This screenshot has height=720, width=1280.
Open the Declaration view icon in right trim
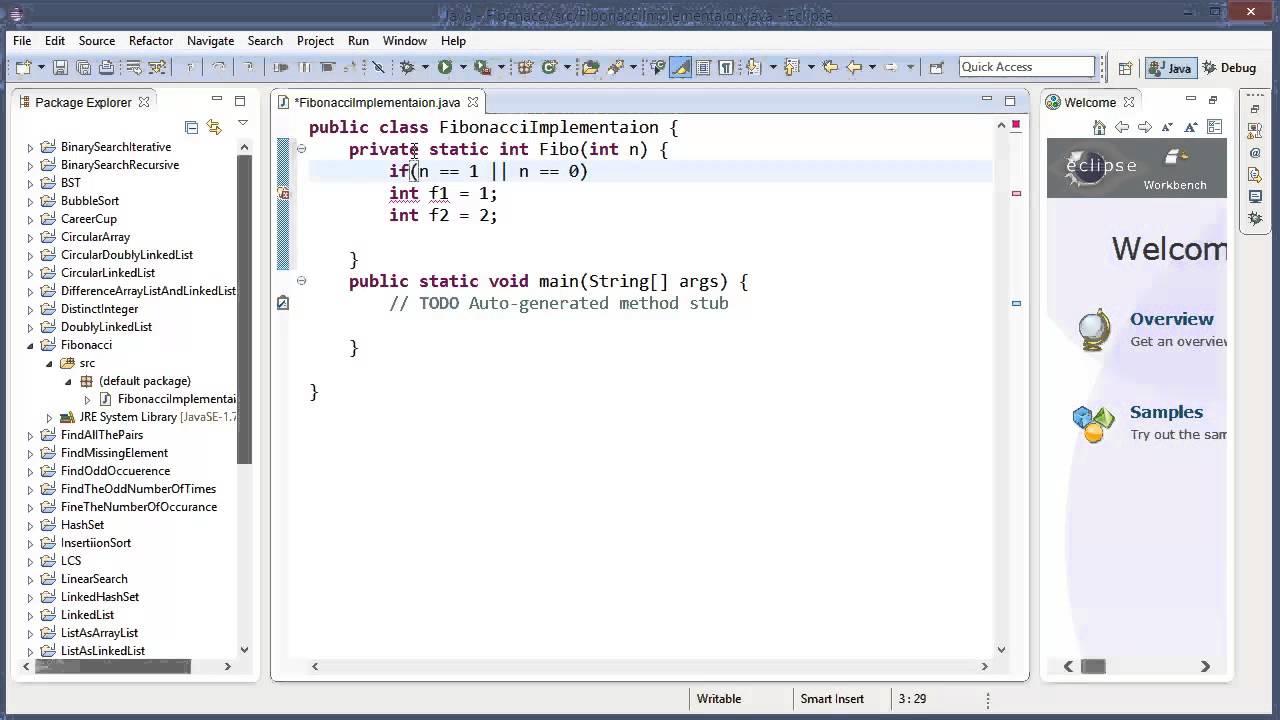(1255, 175)
